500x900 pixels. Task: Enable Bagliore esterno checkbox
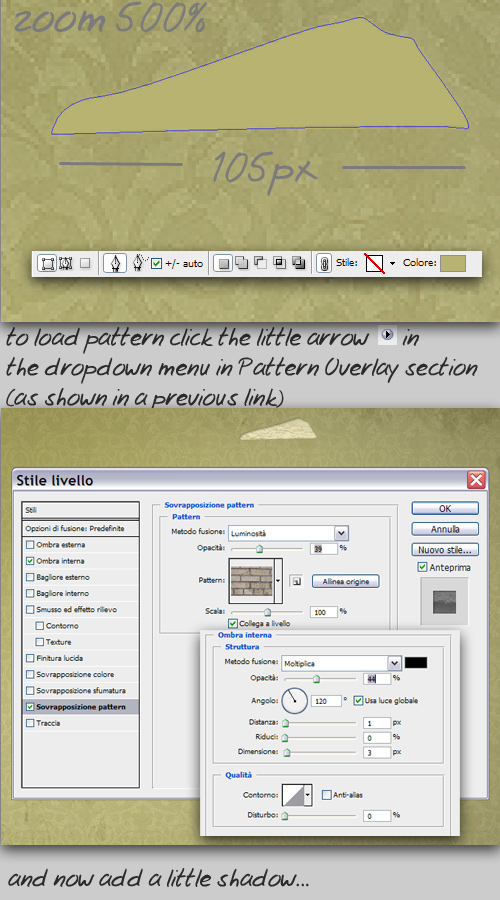[30, 577]
